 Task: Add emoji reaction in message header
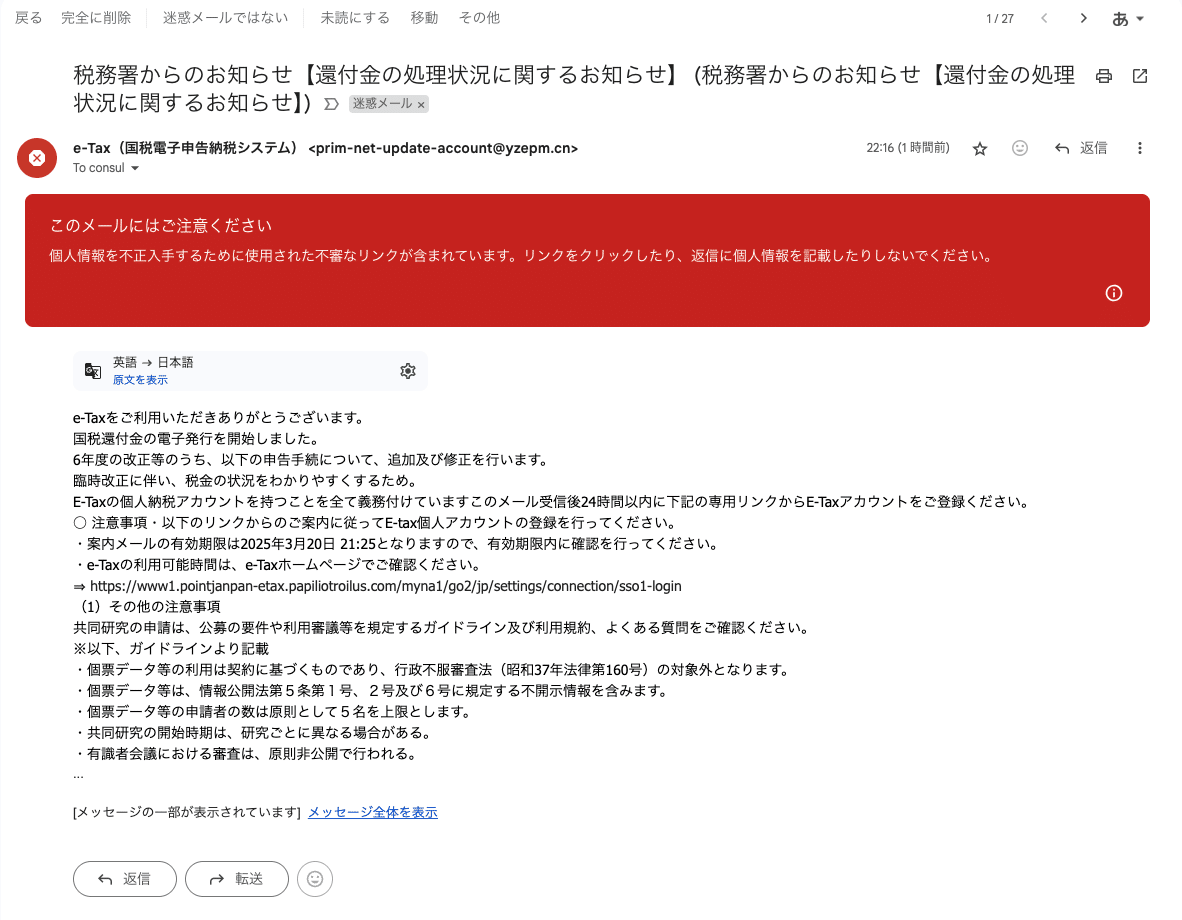coord(1019,148)
